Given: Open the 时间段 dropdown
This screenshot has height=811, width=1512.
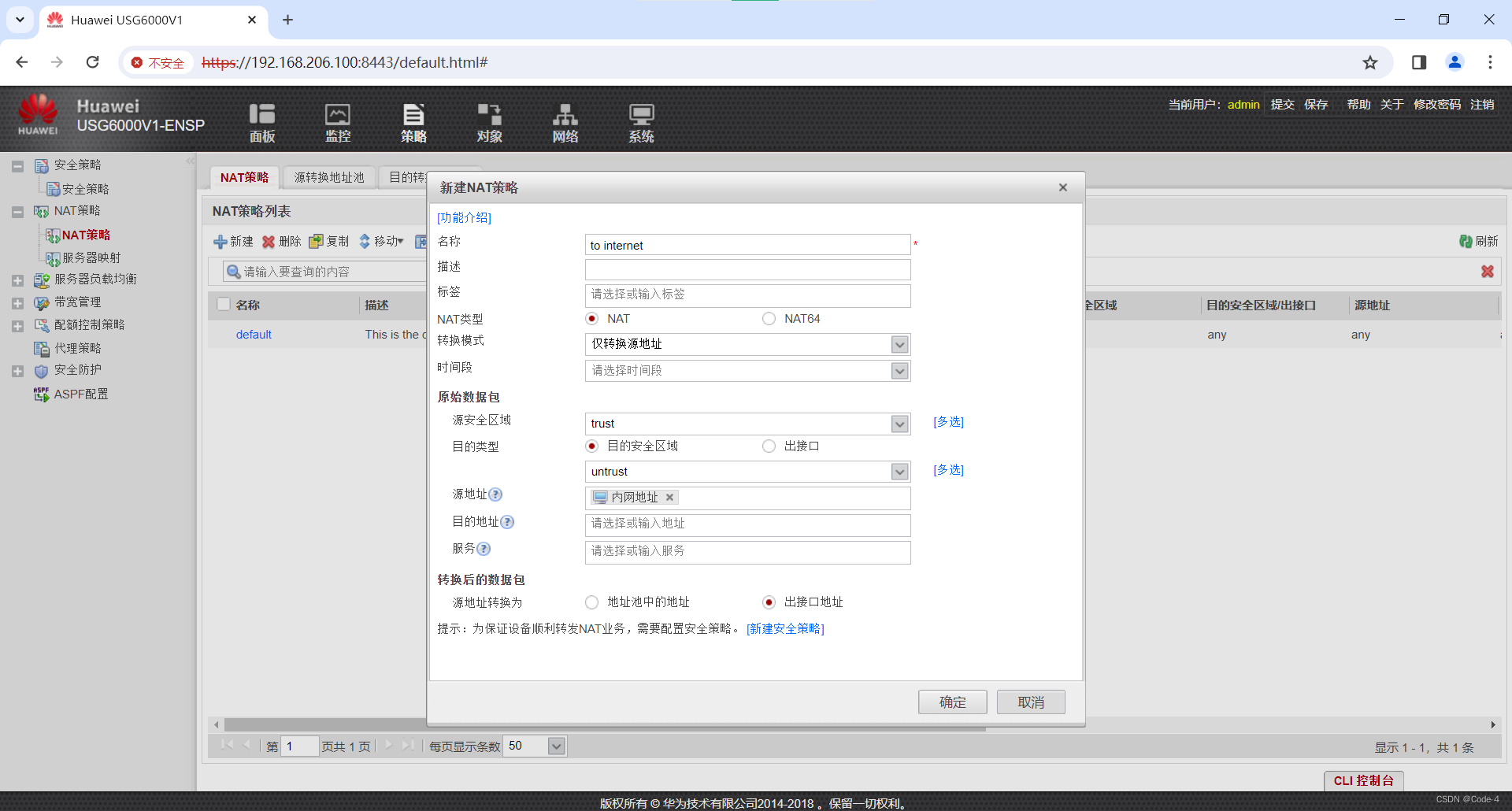Looking at the screenshot, I should coord(900,371).
